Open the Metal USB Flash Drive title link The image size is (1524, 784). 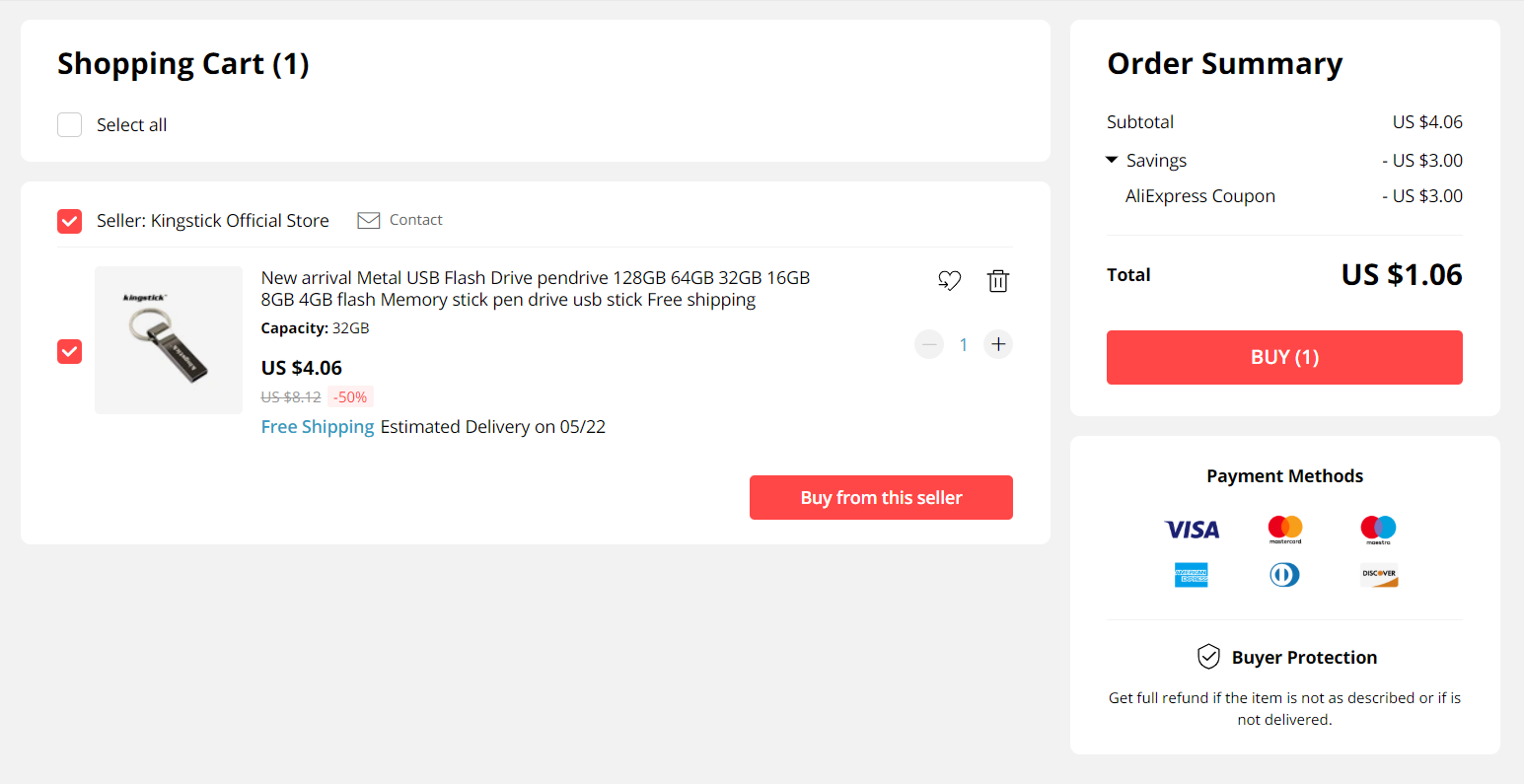(x=536, y=289)
